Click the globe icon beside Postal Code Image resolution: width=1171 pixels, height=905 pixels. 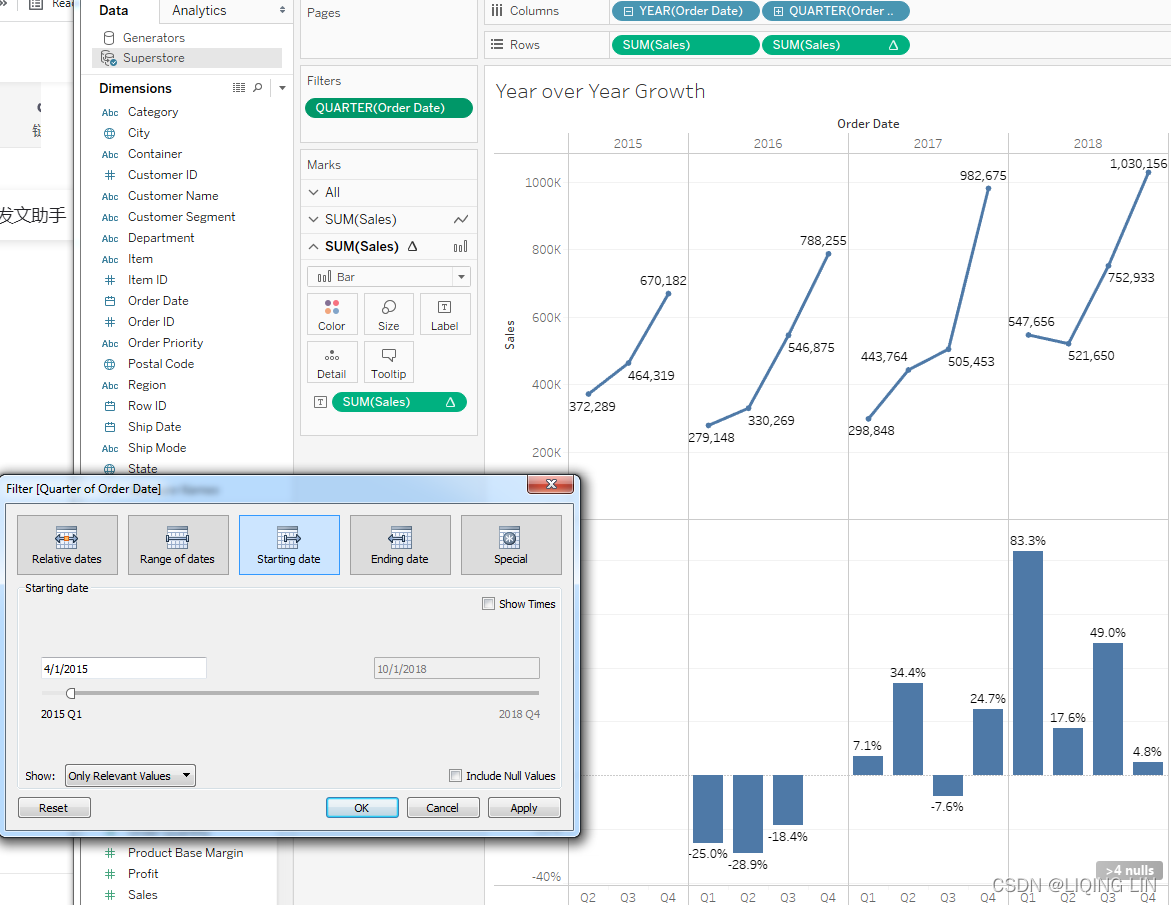click(110, 364)
